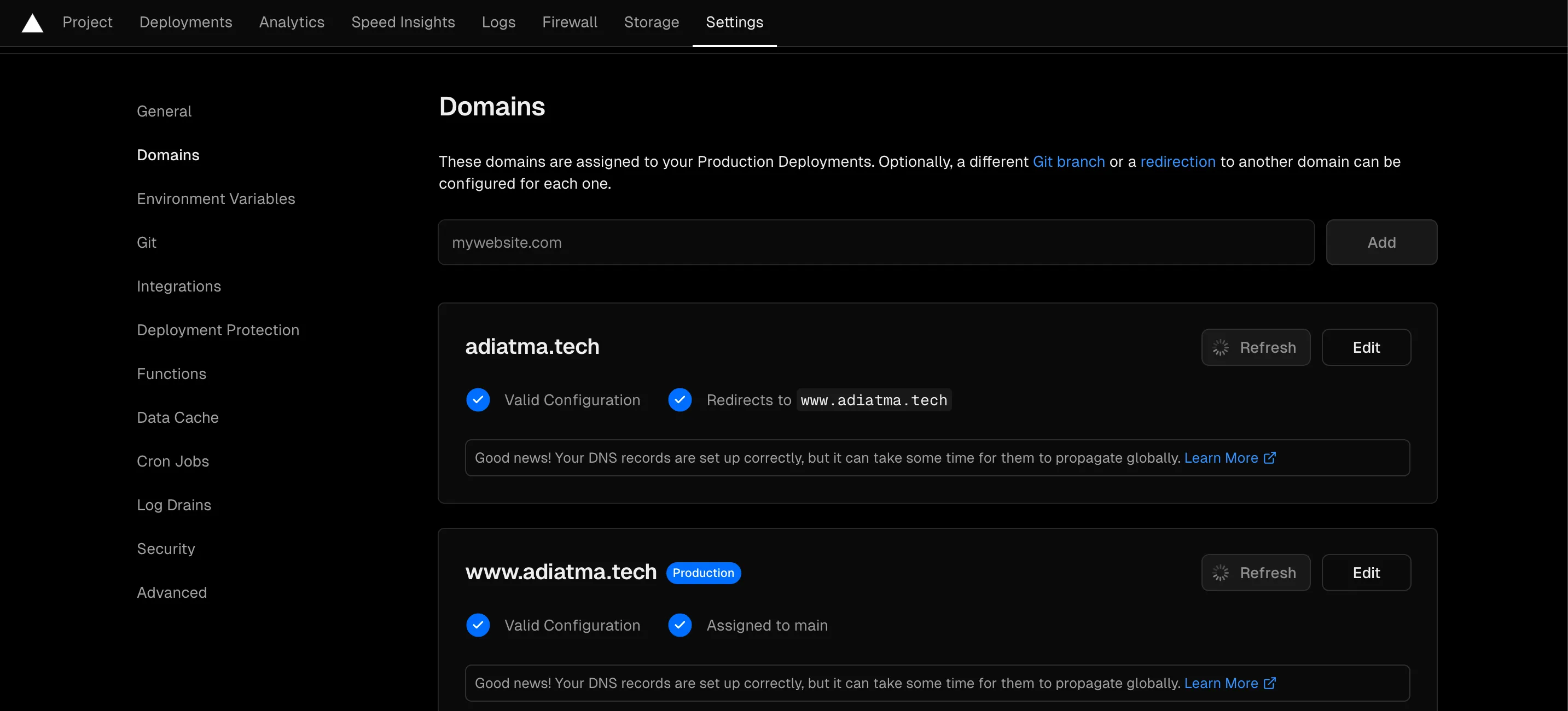The width and height of the screenshot is (1568, 711).
Task: Open the Firewall tab
Action: coord(570,22)
